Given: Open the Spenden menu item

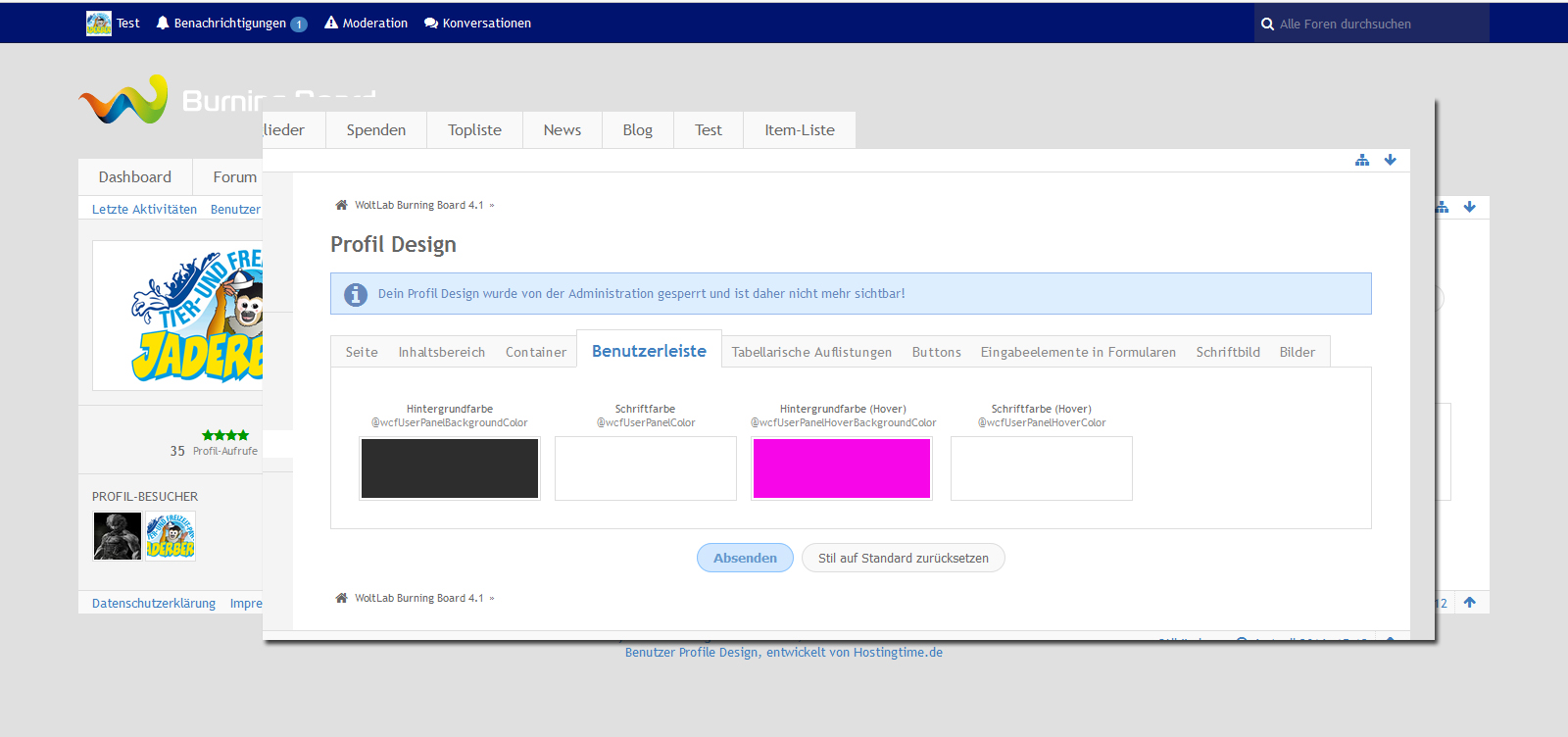Looking at the screenshot, I should pyautogui.click(x=375, y=129).
